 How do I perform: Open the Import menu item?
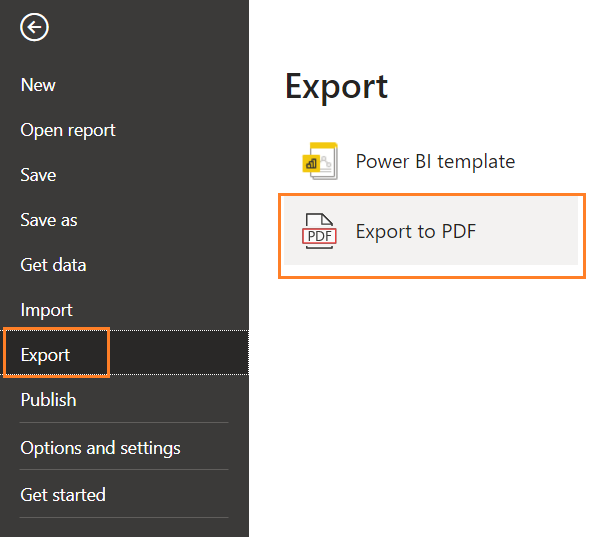coord(47,310)
